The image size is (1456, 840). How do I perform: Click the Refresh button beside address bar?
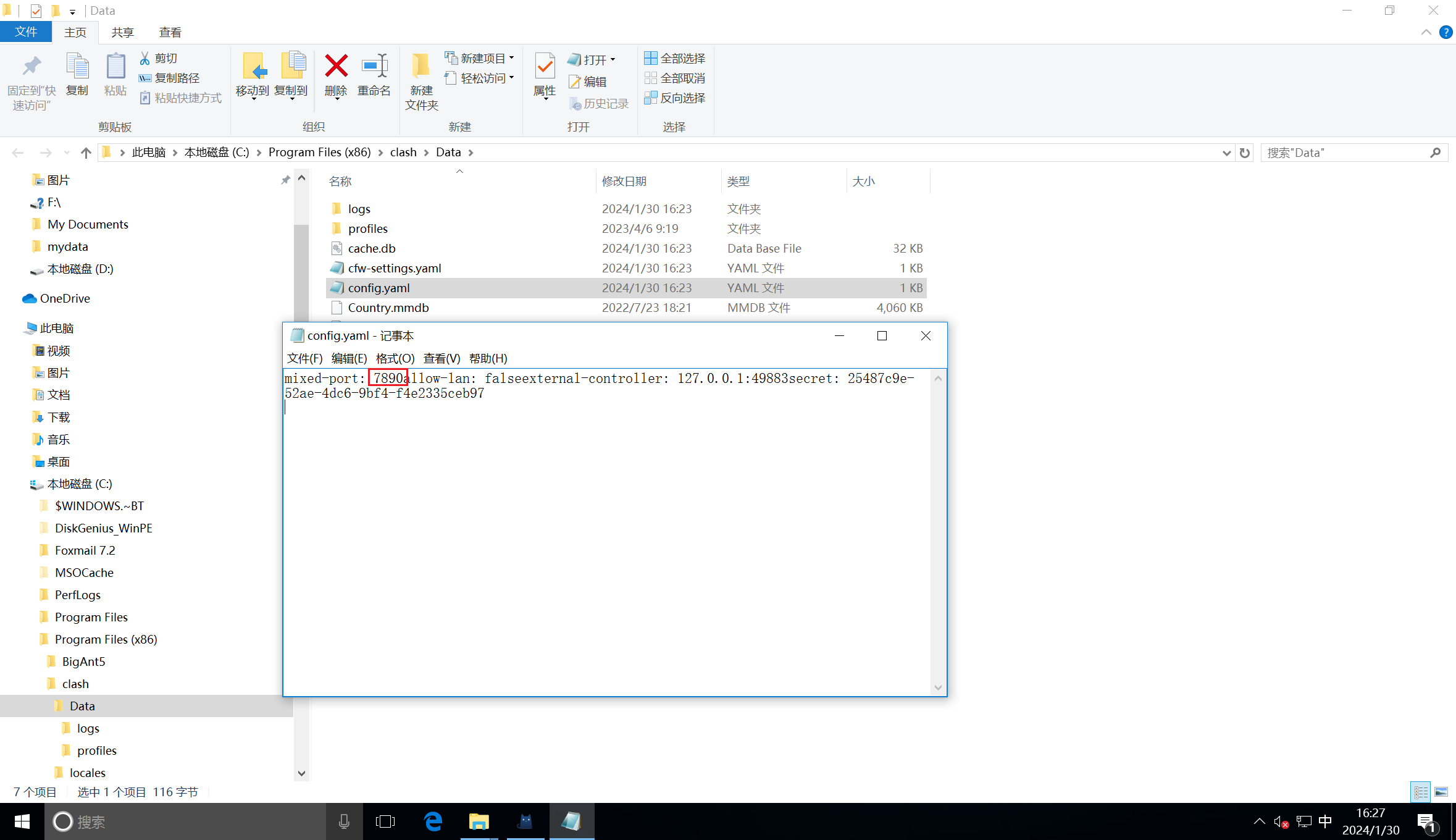click(x=1245, y=153)
